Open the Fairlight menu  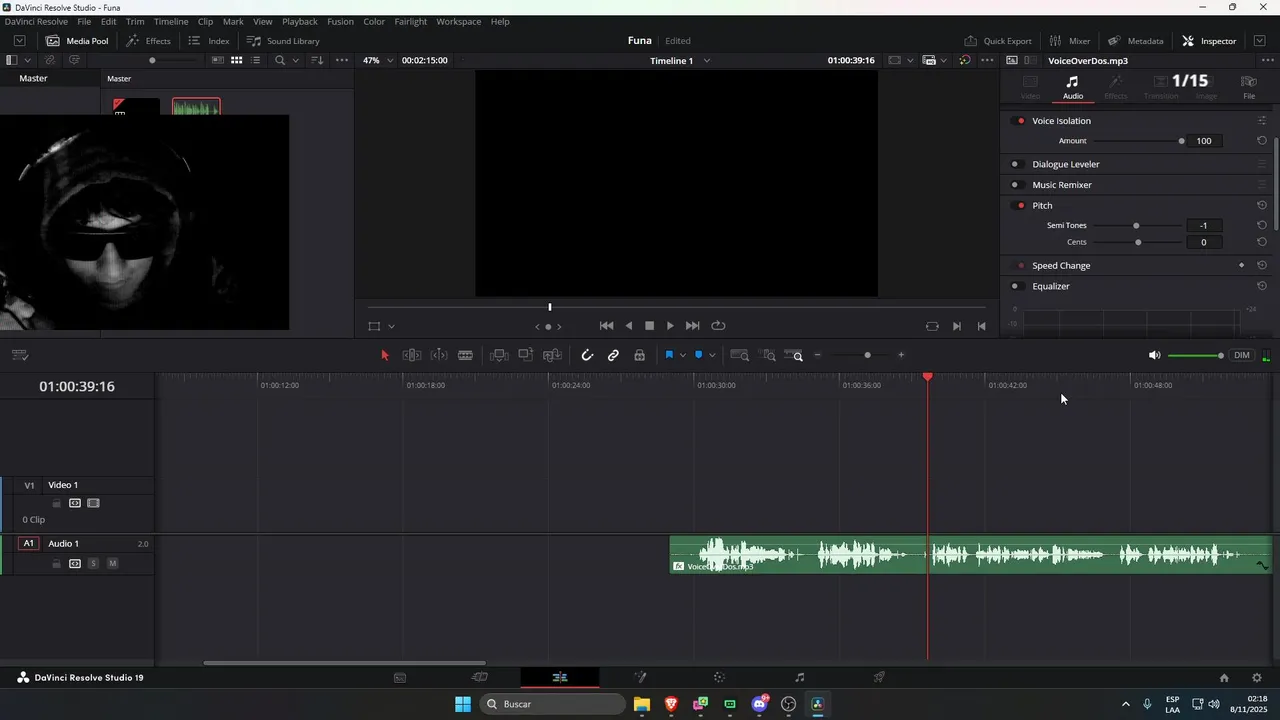click(410, 21)
